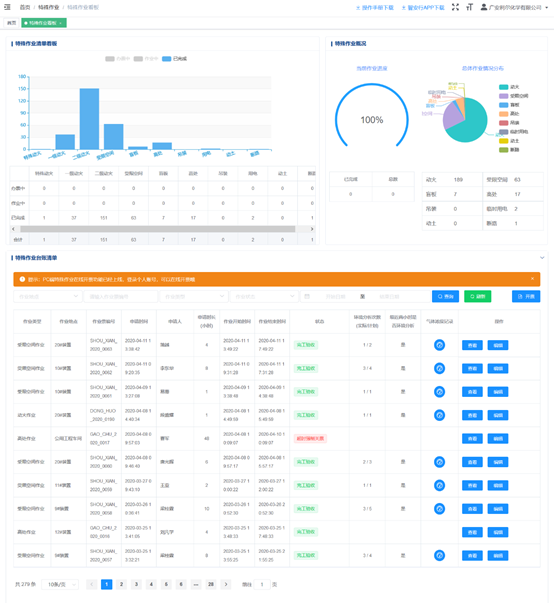
Task: Click the view button for GAO_CHU_2020_0016
Action: (x=472, y=532)
